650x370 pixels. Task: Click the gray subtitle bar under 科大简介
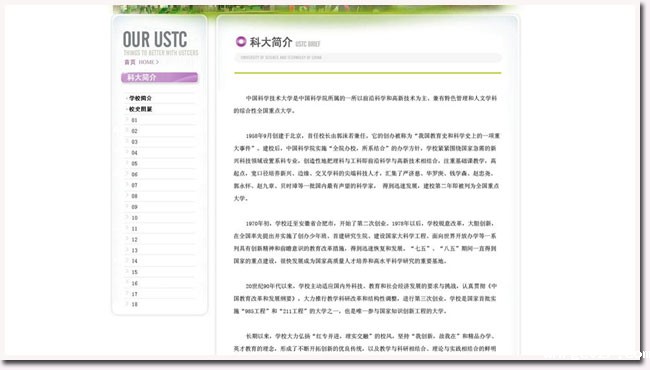coord(368,58)
